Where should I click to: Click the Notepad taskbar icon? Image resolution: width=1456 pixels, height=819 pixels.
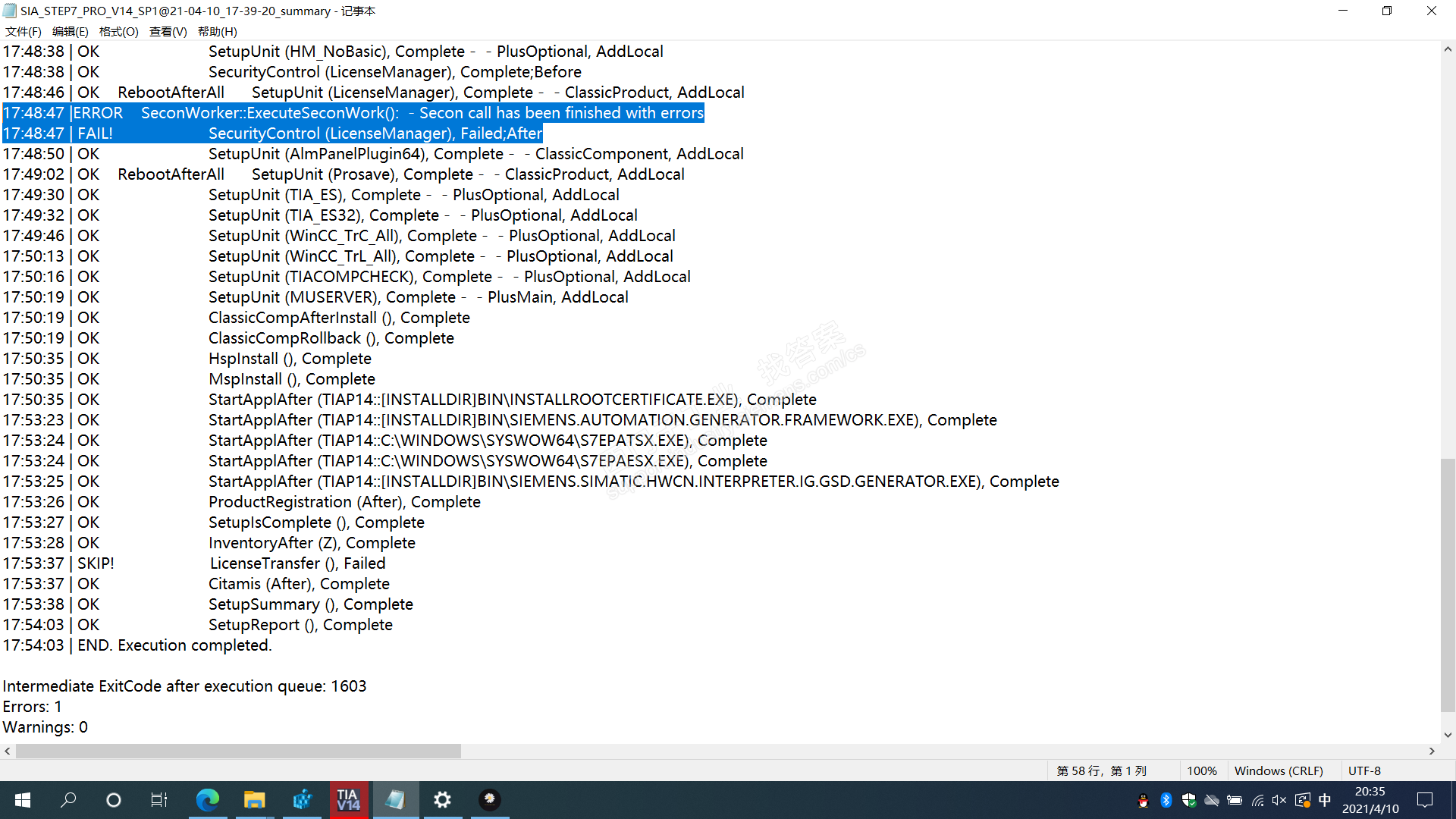point(395,800)
